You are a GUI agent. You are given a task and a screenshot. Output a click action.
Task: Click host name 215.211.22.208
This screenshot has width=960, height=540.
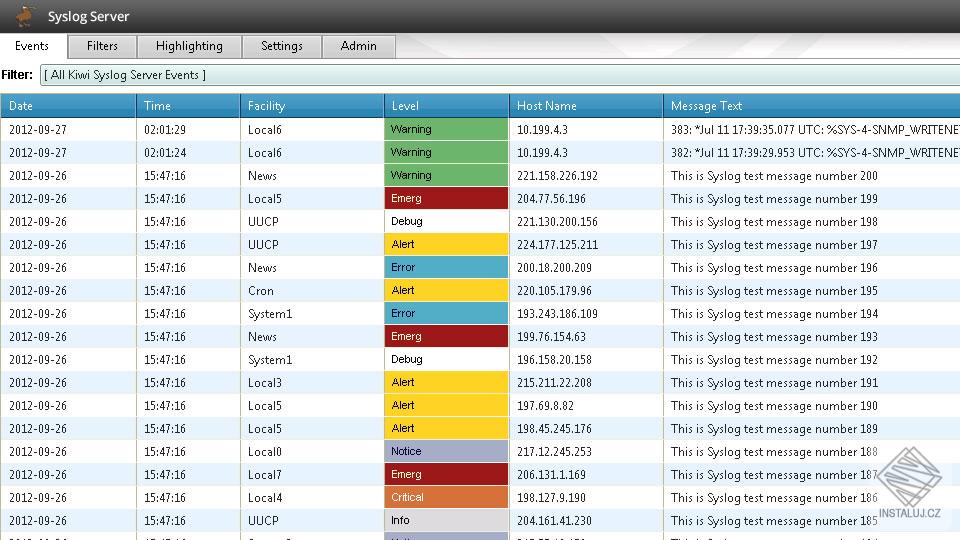pos(554,383)
